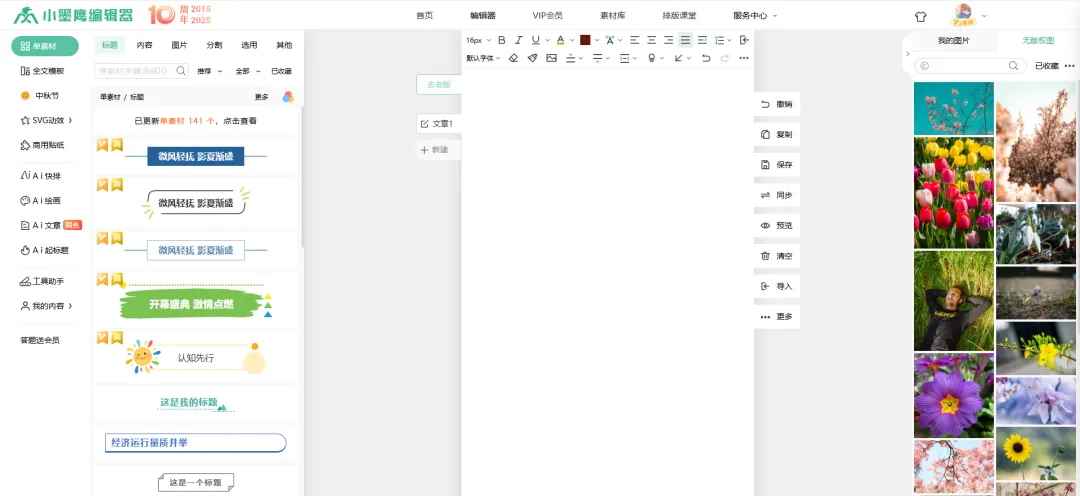This screenshot has width=1080, height=496.
Task: Open the skin theme T-shirt icon
Action: click(x=921, y=16)
